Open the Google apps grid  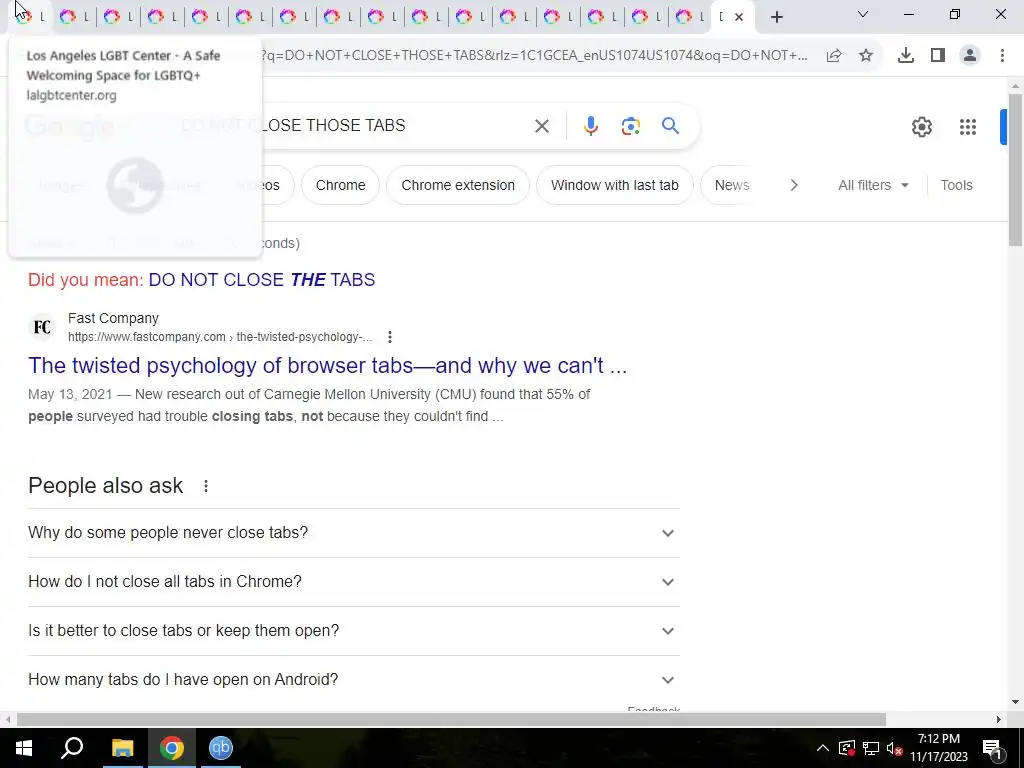[967, 127]
